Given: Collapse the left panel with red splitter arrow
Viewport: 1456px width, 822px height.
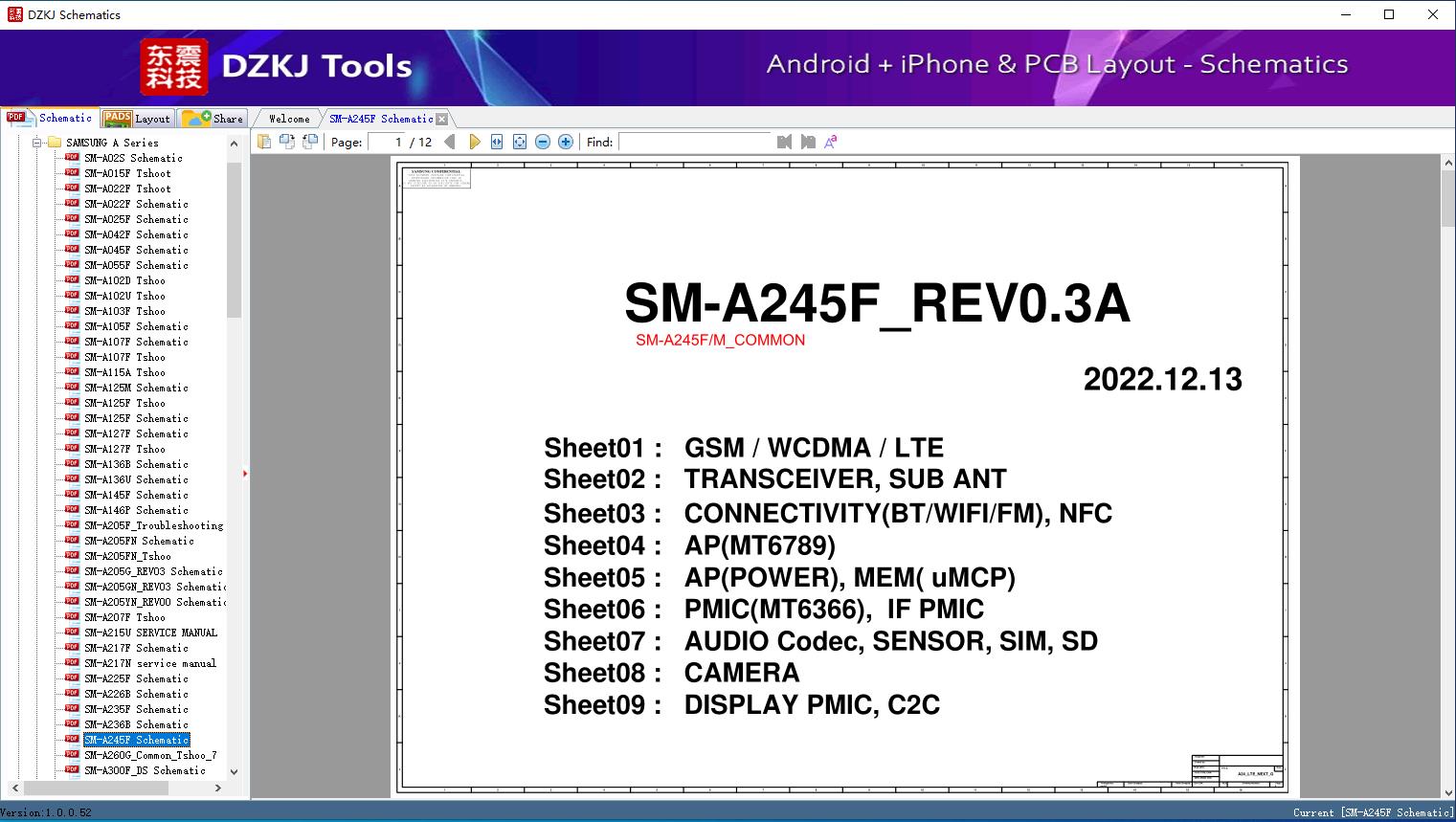Looking at the screenshot, I should coord(245,474).
